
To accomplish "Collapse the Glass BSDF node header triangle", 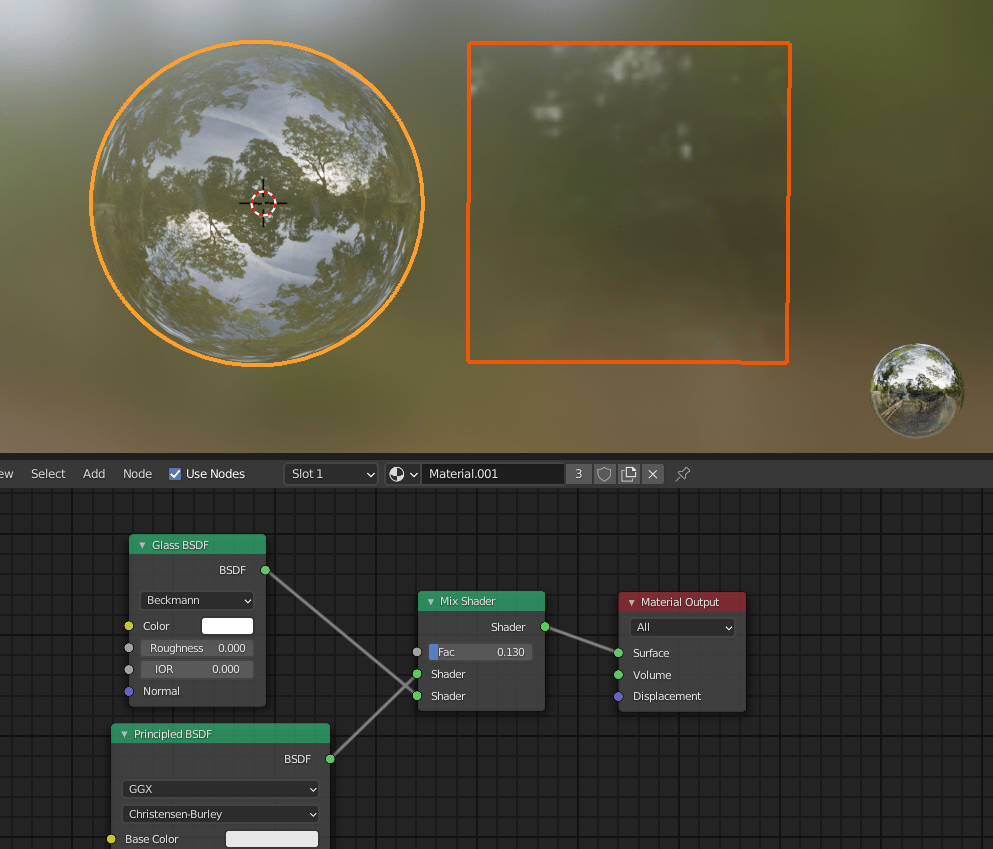I will [x=141, y=544].
